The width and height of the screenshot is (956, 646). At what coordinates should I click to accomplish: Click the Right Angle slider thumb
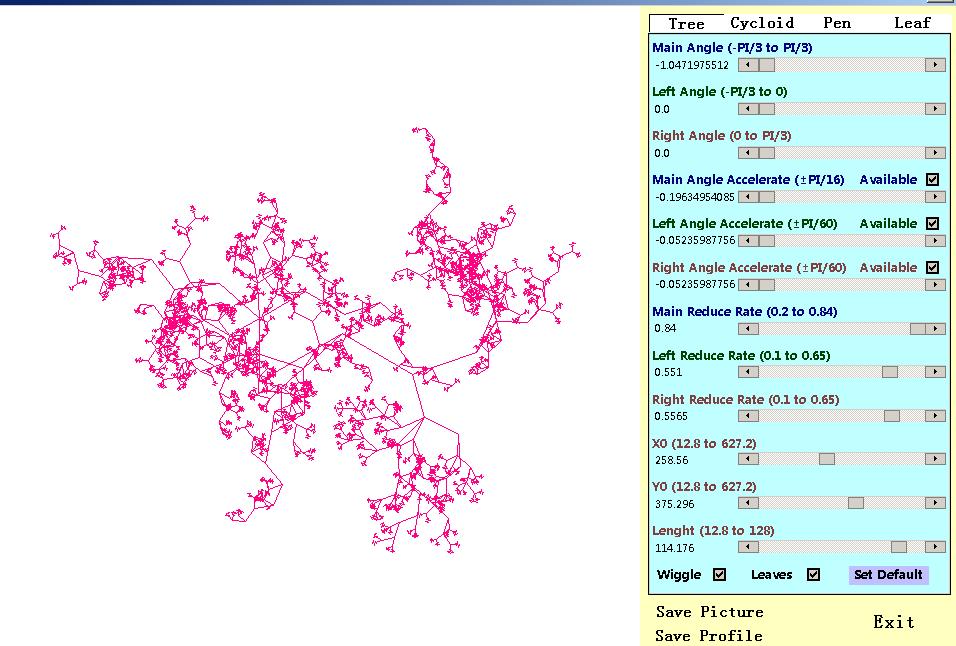click(766, 153)
